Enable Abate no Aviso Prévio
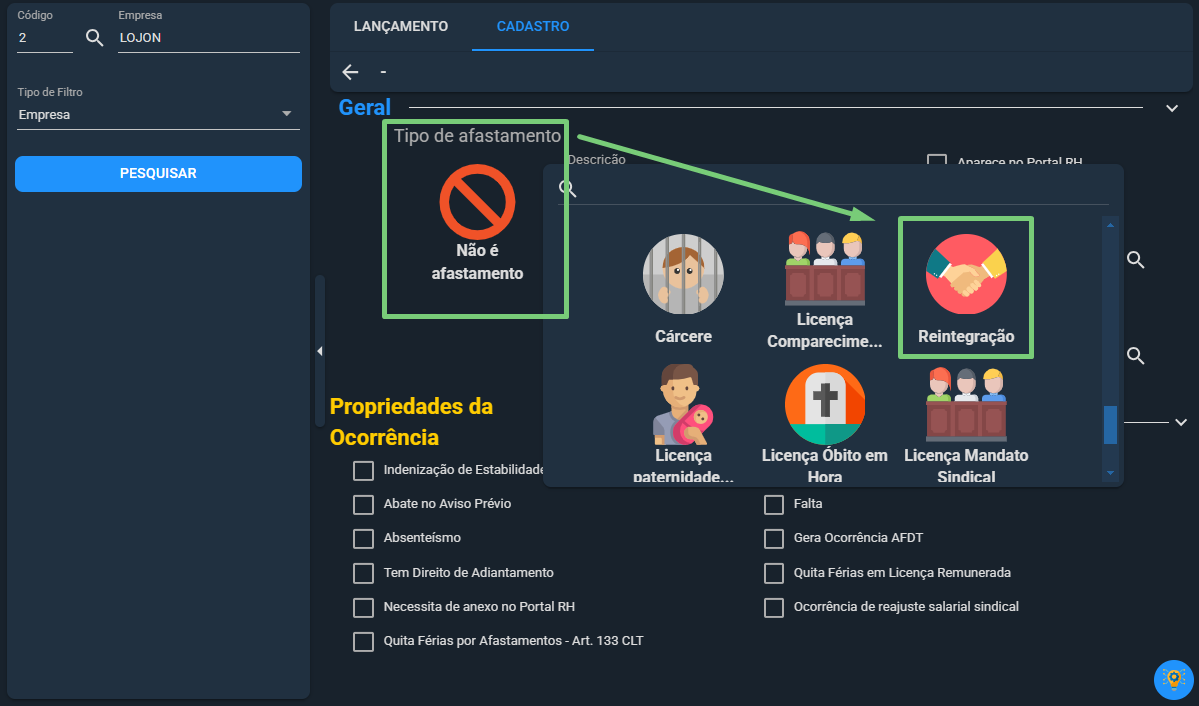This screenshot has height=706, width=1199. (x=363, y=504)
